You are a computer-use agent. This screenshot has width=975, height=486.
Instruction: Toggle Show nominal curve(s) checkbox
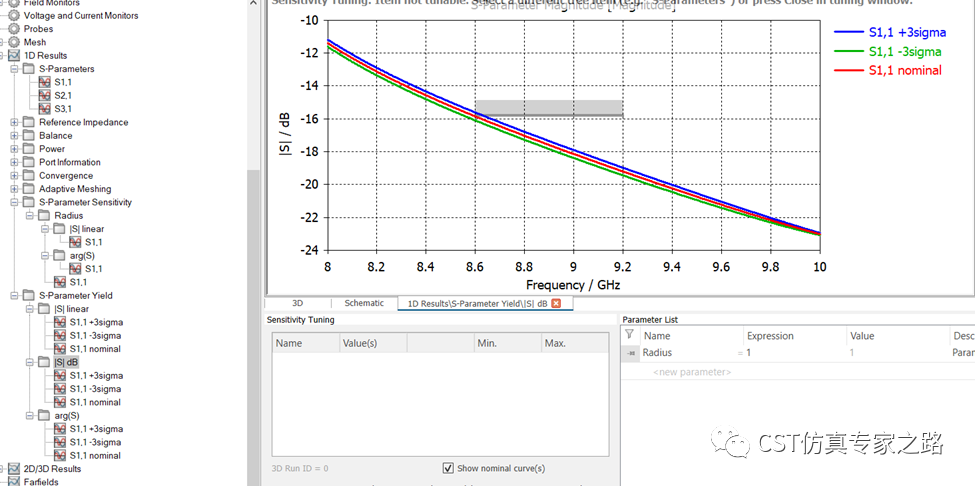(x=448, y=468)
